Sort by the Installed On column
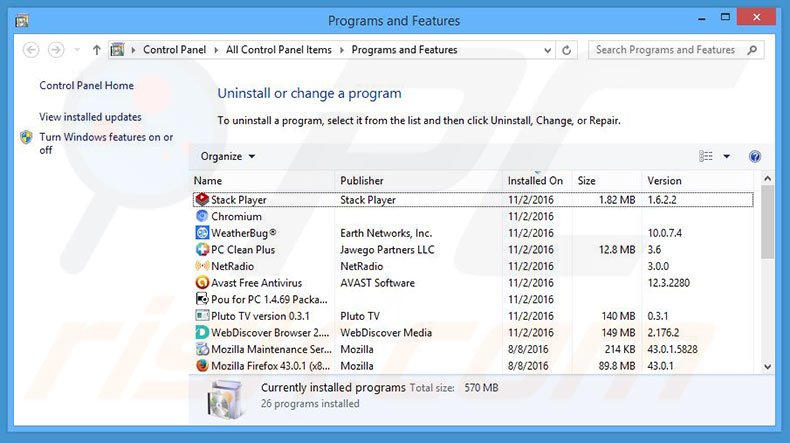790x443 pixels. (537, 180)
